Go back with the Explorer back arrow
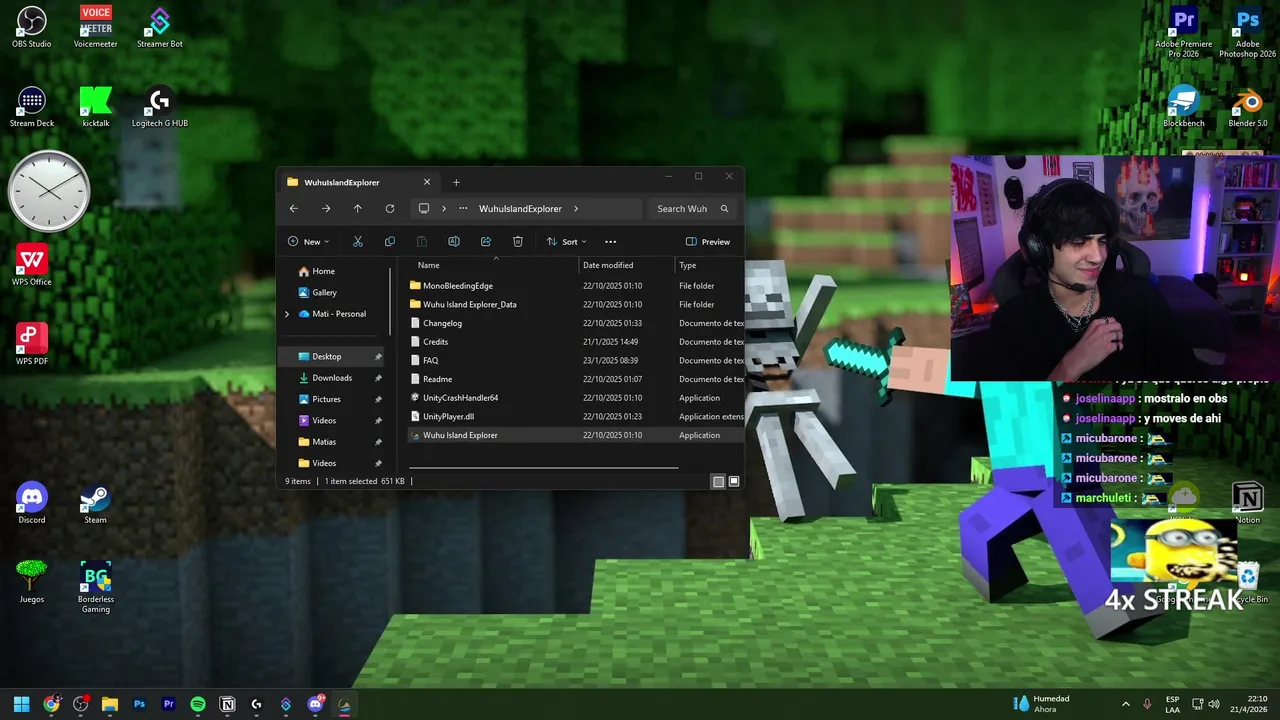The height and width of the screenshot is (720, 1280). (x=294, y=209)
